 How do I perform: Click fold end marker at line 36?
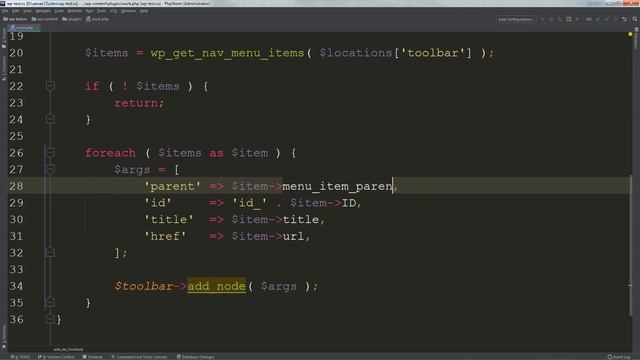pyautogui.click(x=50, y=319)
